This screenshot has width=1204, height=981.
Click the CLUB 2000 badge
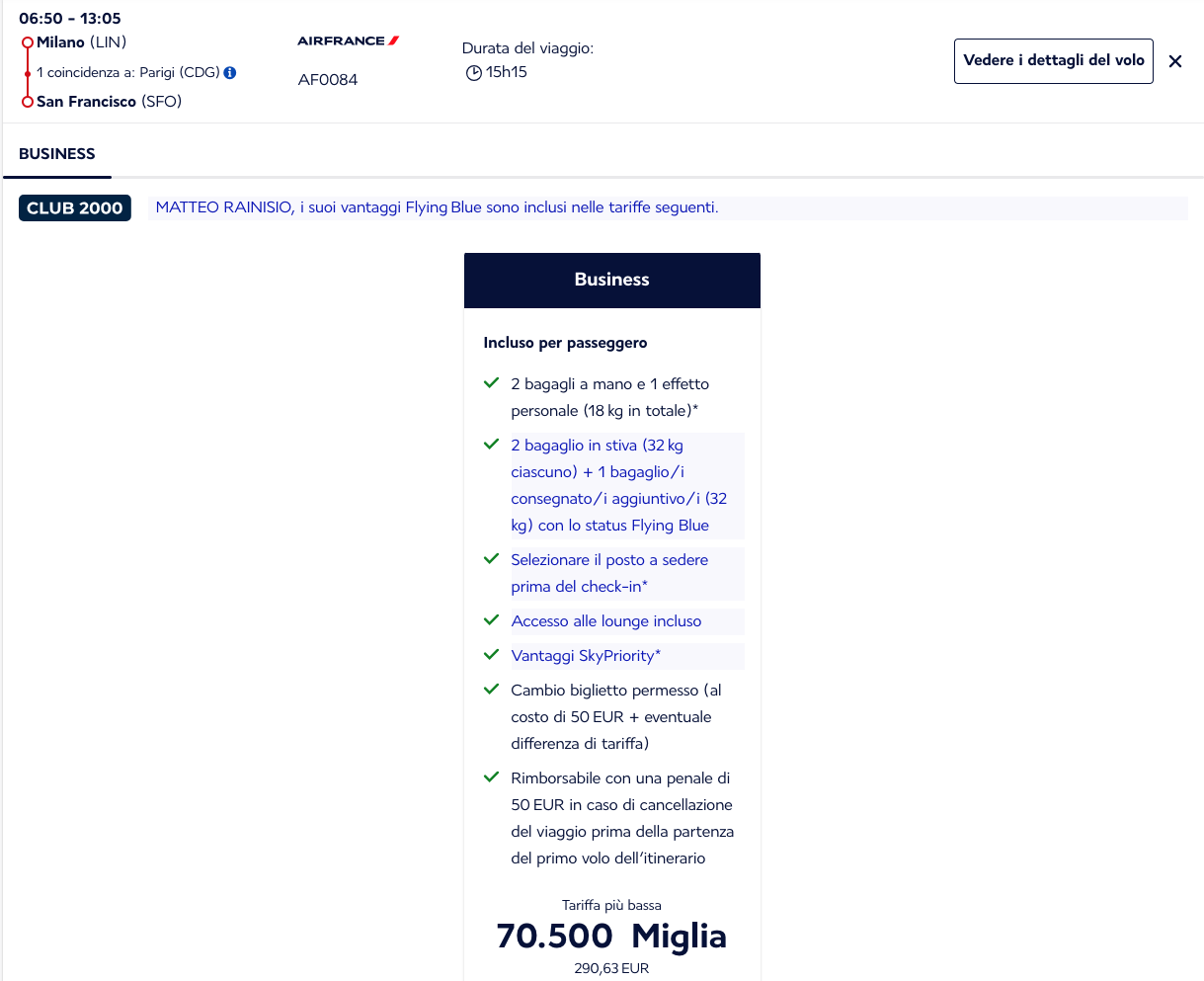[x=75, y=208]
